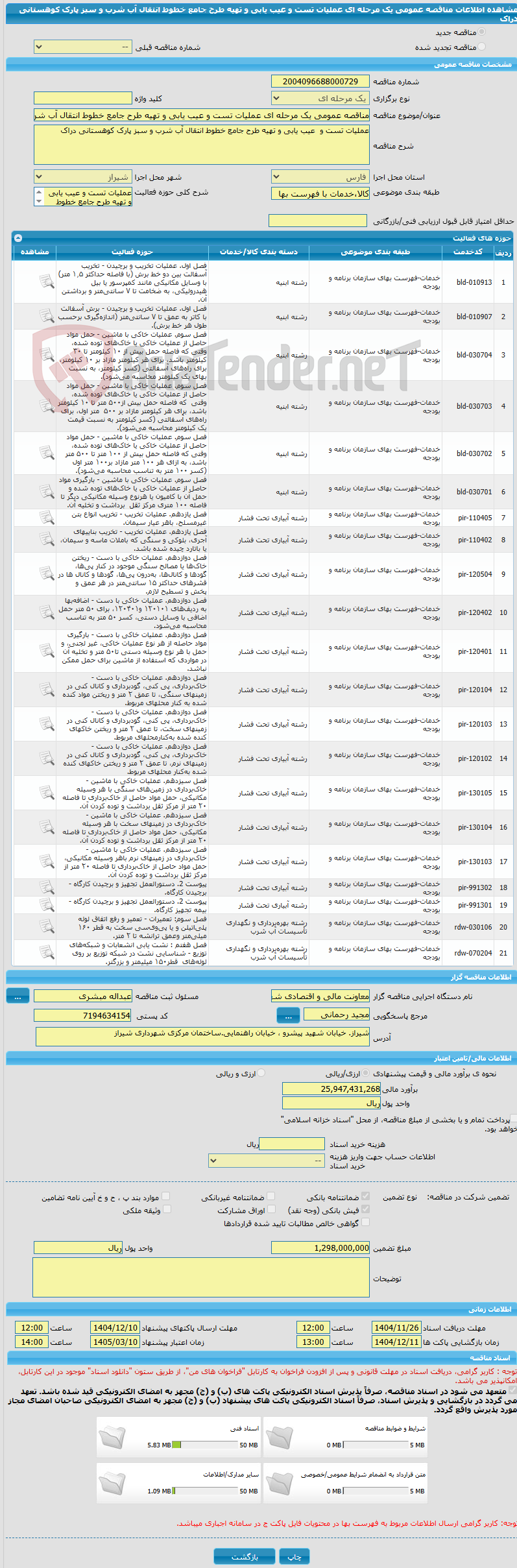Select the ارزی/ریالی radio option
The height and width of the screenshot is (1568, 517).
(366, 1073)
